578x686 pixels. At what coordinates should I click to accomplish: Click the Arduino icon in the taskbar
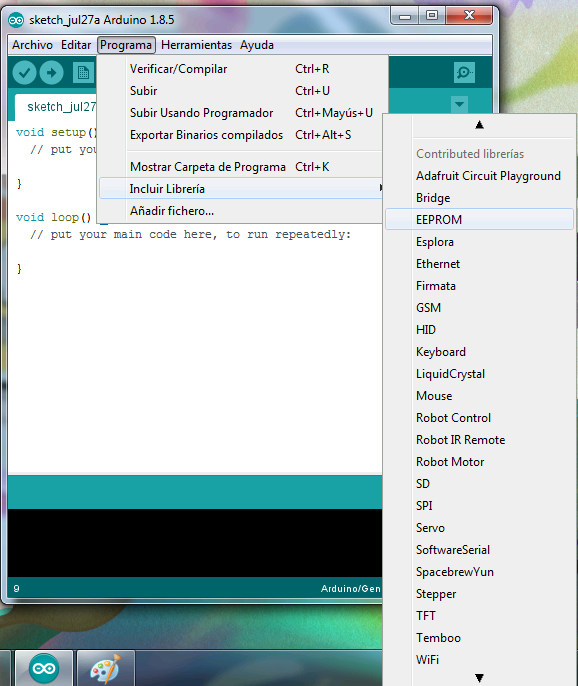point(44,668)
